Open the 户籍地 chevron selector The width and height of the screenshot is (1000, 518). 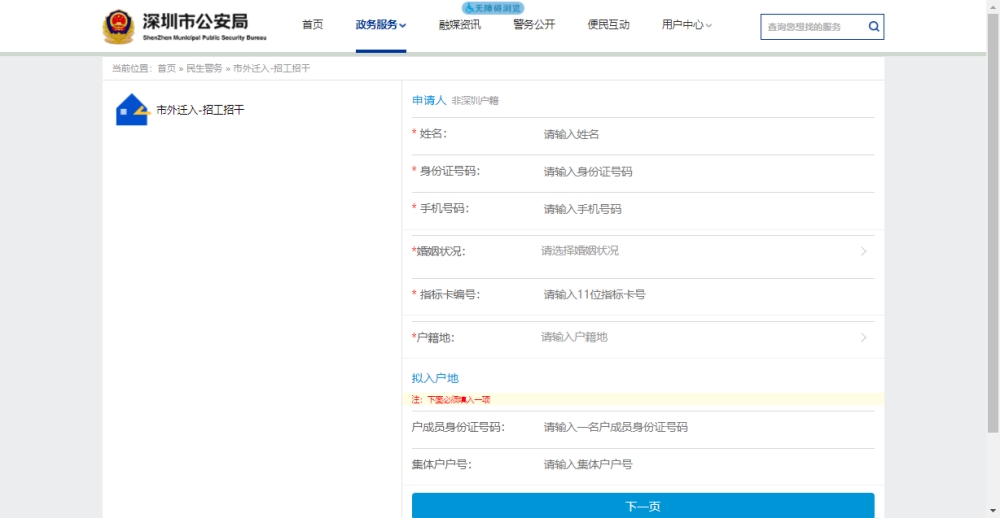[864, 337]
